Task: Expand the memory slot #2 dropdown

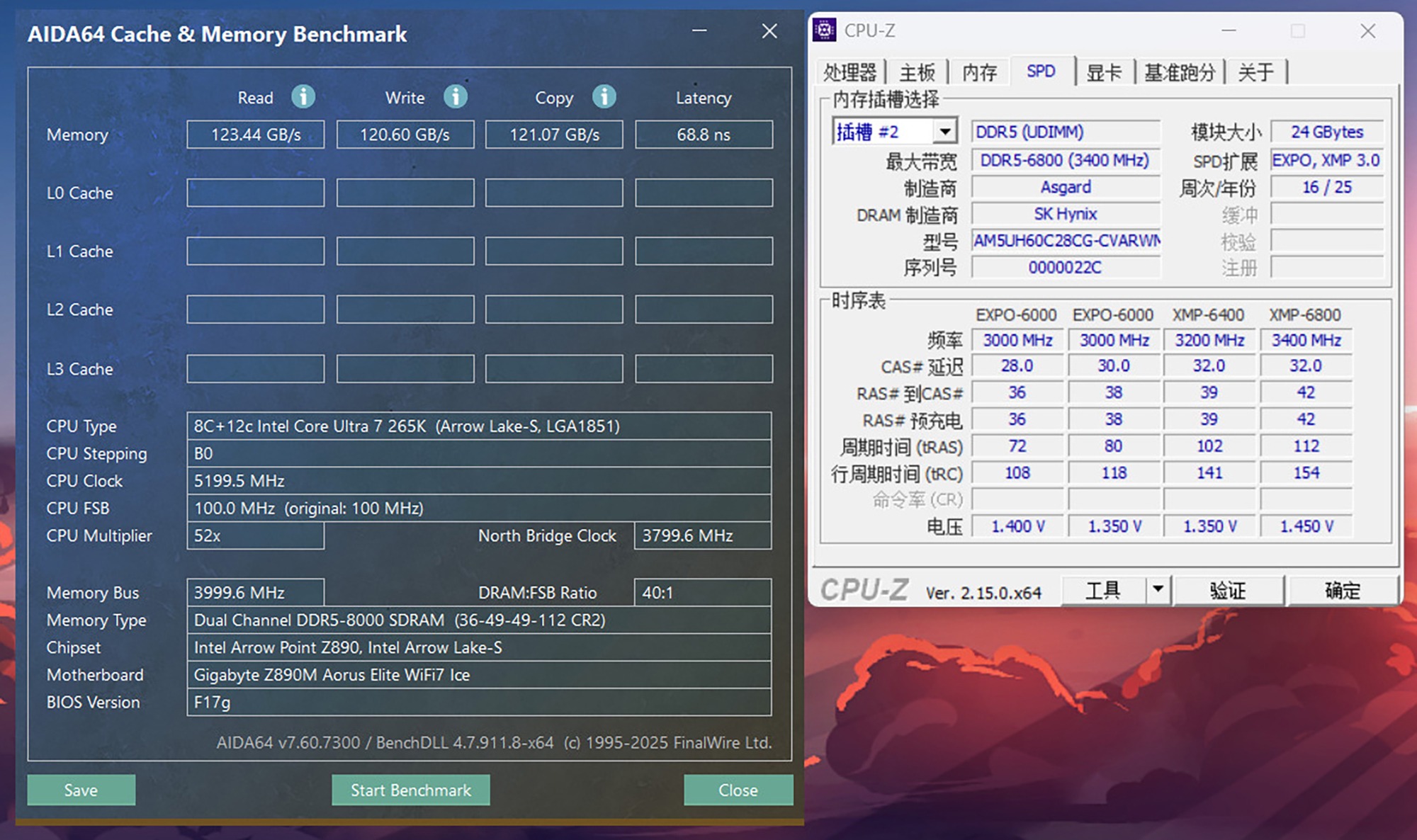Action: point(944,132)
